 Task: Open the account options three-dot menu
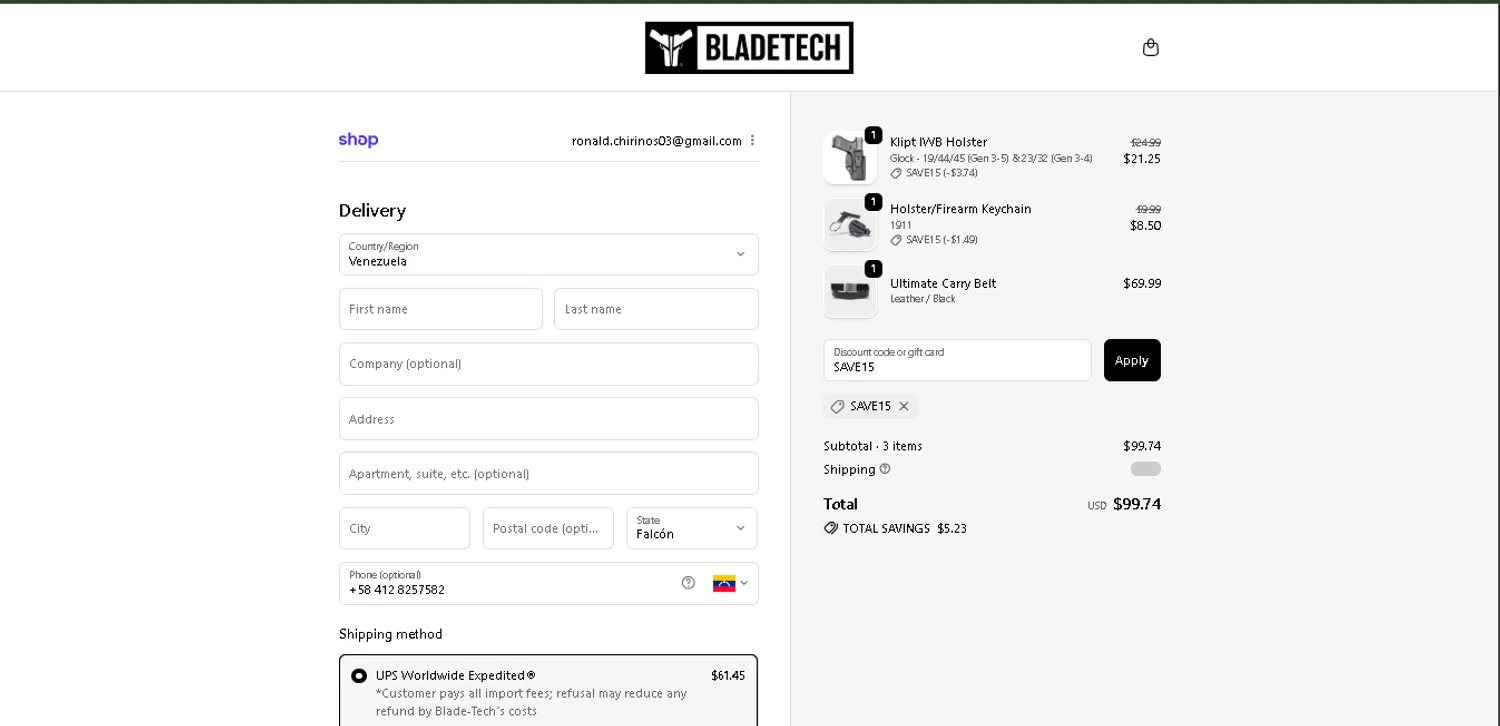[x=752, y=140]
